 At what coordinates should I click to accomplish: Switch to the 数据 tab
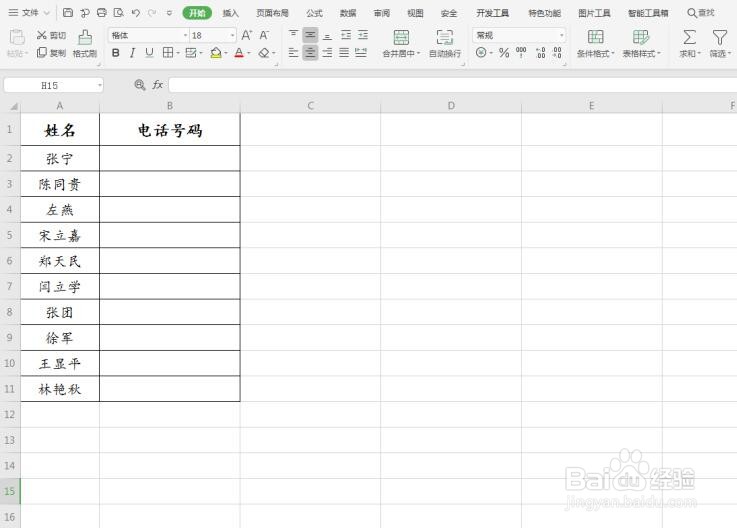click(x=348, y=13)
